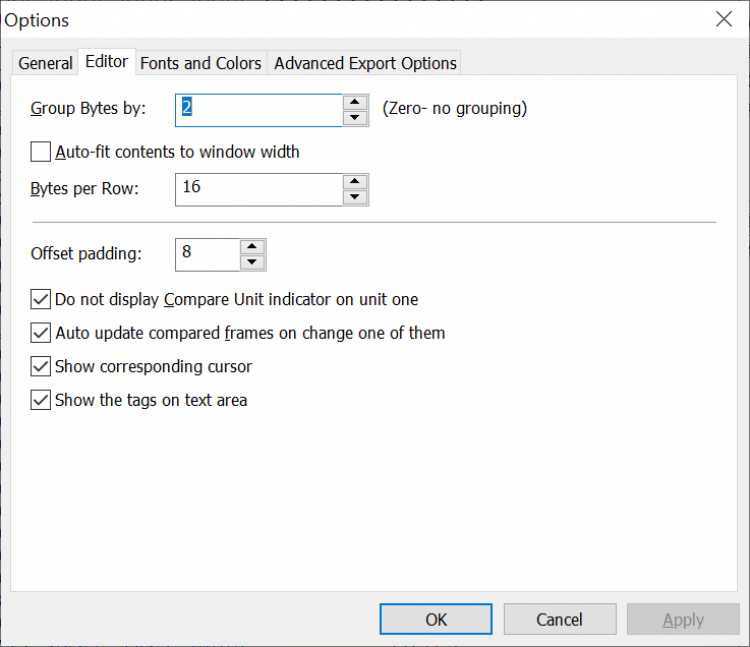Enable Auto-fit contents to window width

point(41,152)
